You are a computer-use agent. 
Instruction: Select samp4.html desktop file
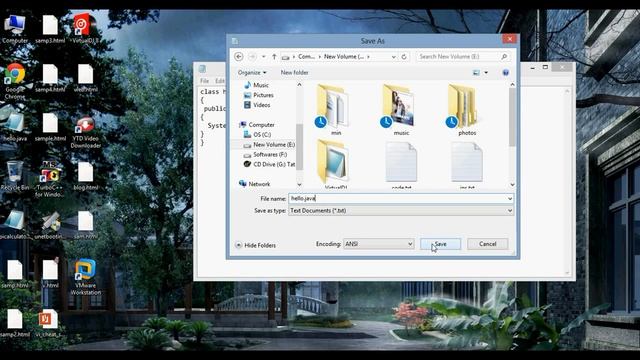pos(50,78)
